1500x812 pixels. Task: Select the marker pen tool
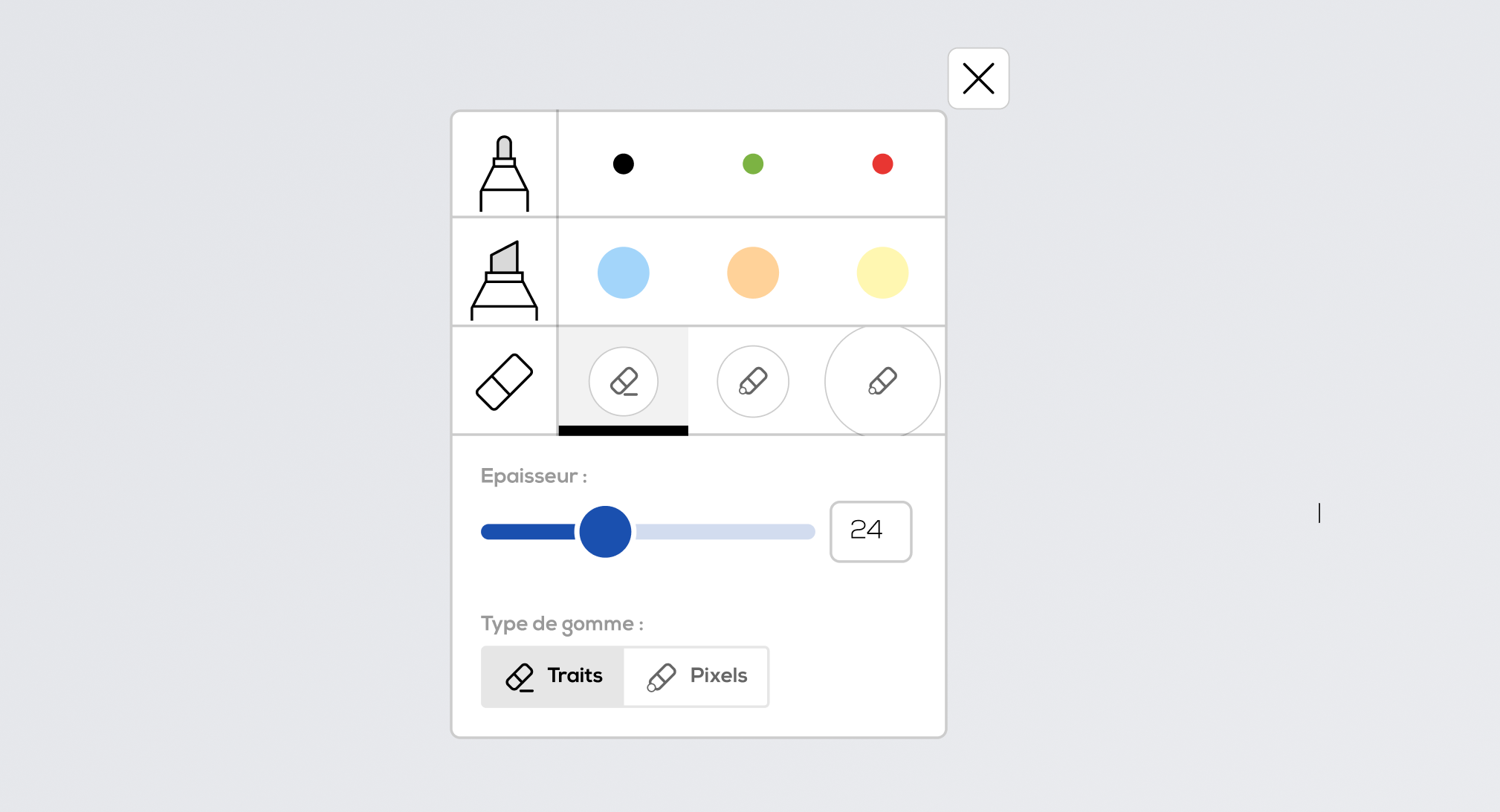[504, 165]
